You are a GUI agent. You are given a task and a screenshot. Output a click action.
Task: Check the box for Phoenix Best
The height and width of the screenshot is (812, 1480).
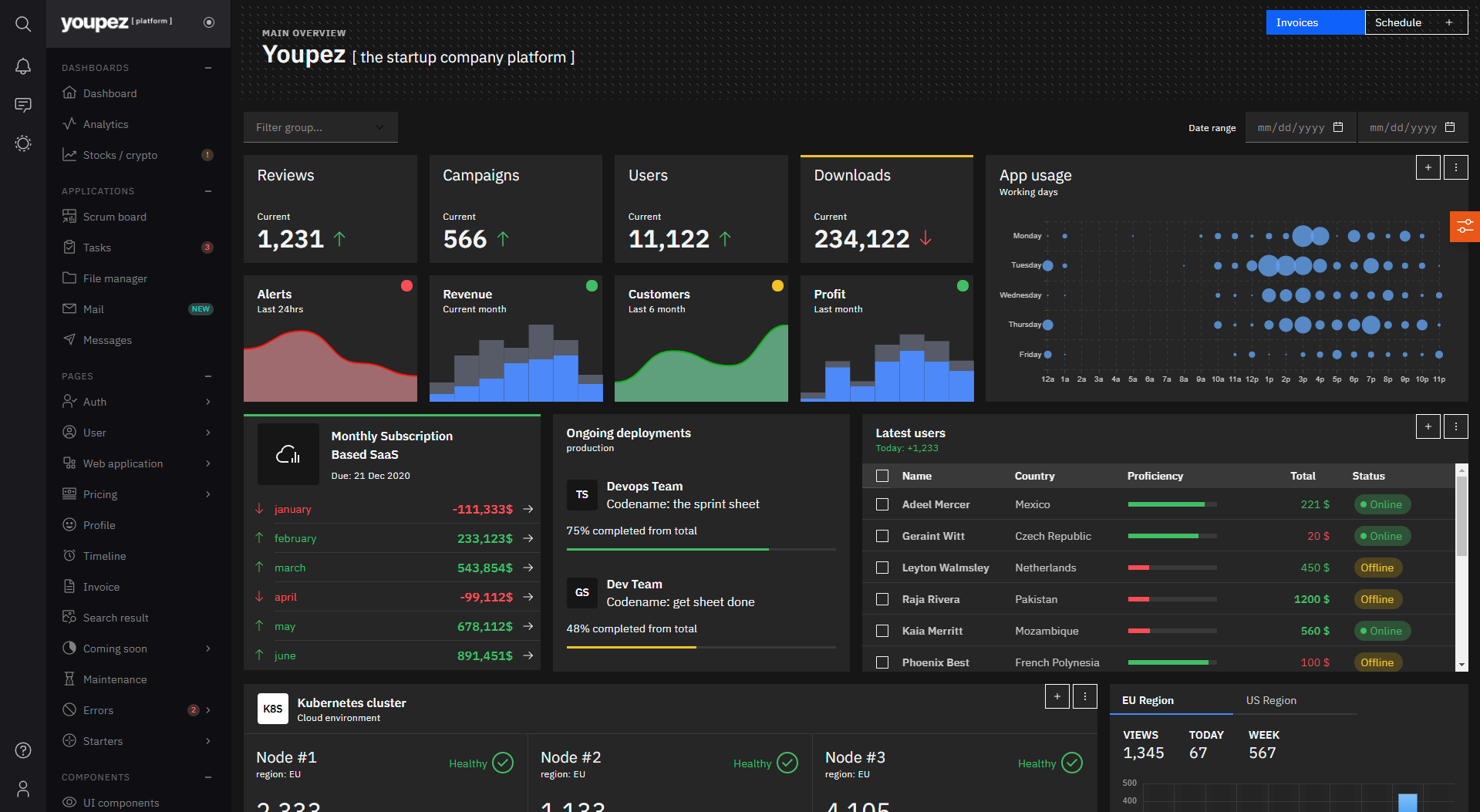tap(882, 662)
